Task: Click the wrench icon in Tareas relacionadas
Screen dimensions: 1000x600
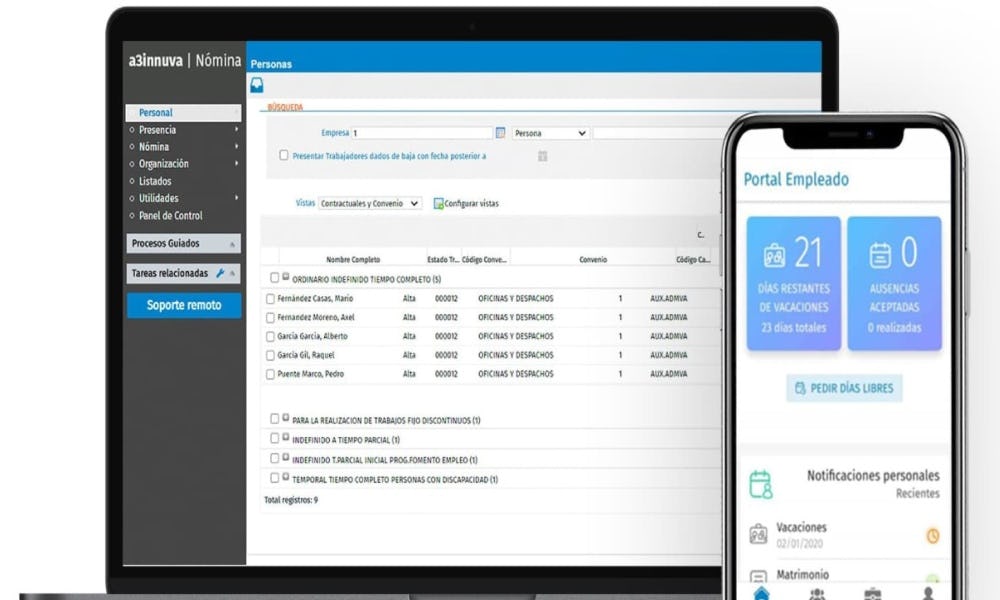Action: (x=220, y=273)
